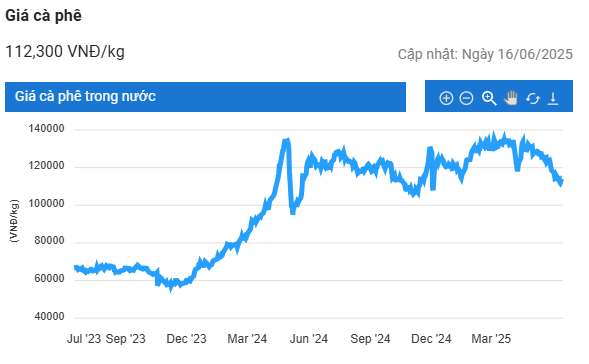Click the 140000 y-axis value label

pyautogui.click(x=47, y=129)
